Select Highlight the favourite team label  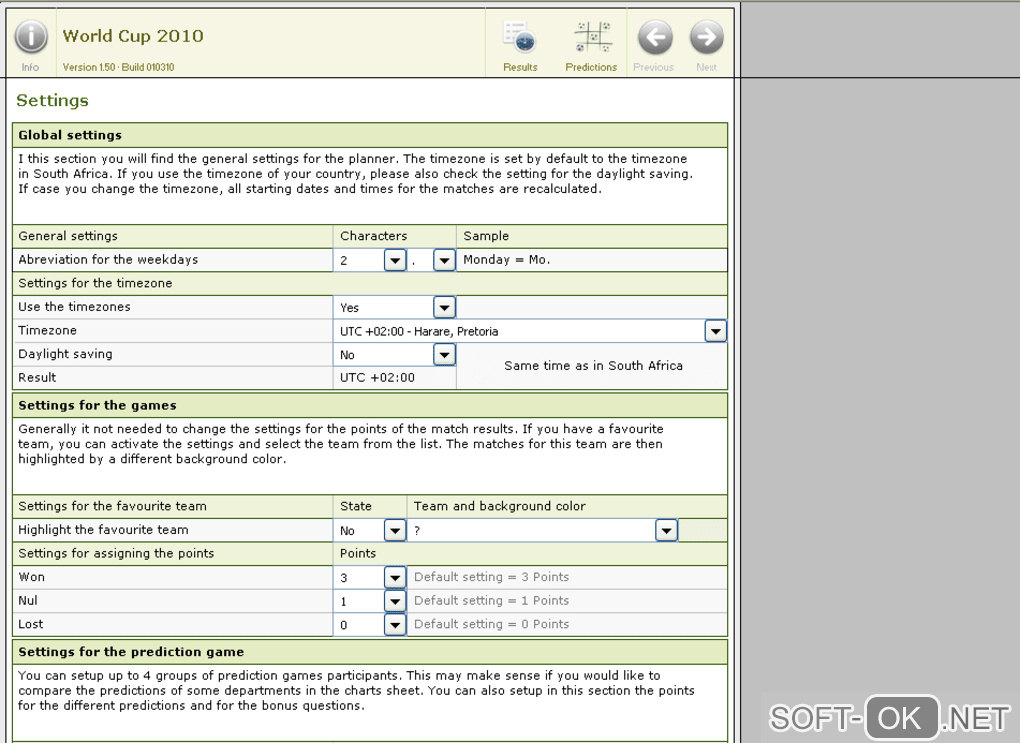coord(103,530)
